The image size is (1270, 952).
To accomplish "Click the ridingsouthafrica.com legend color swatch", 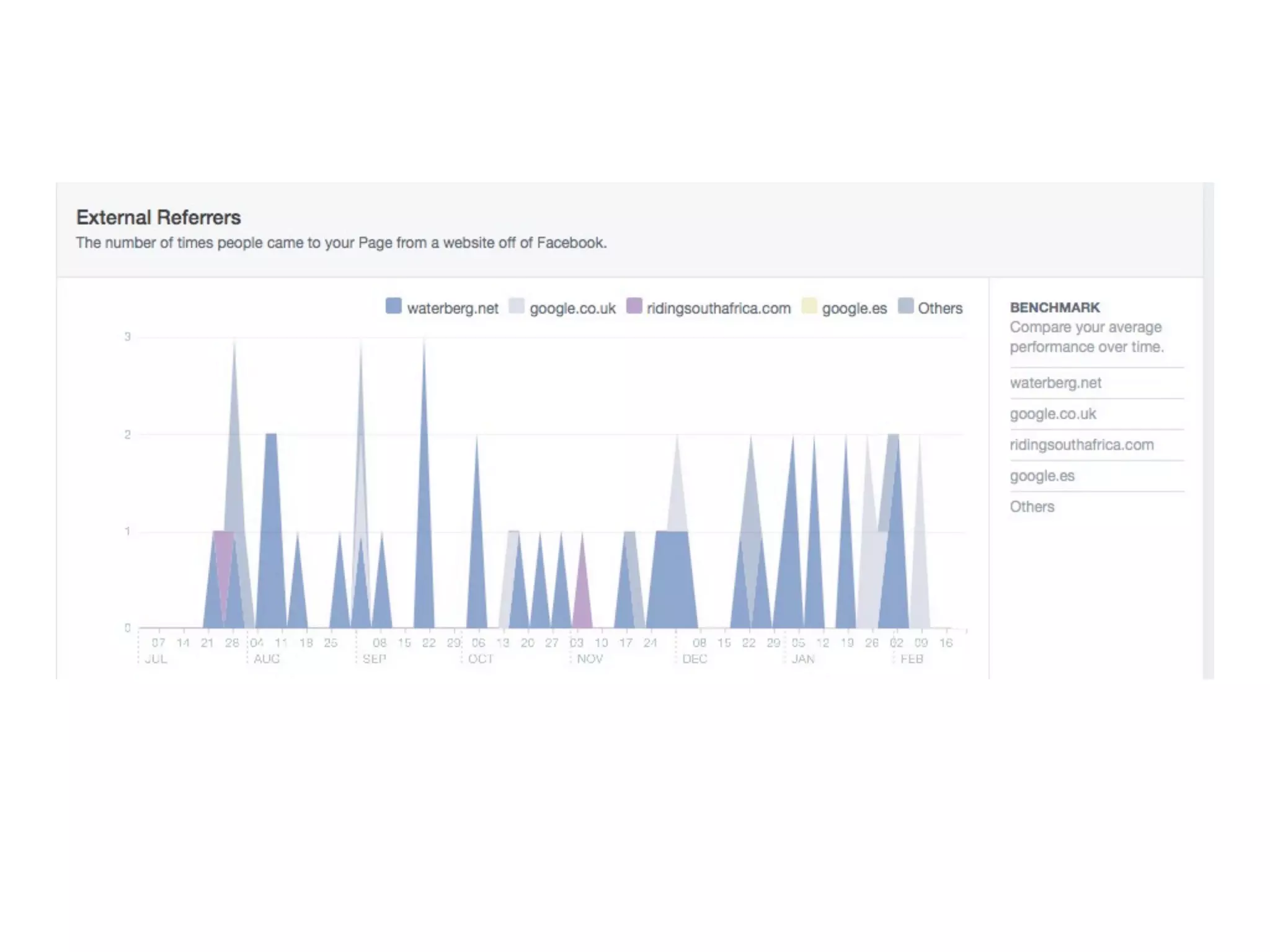I will (634, 306).
